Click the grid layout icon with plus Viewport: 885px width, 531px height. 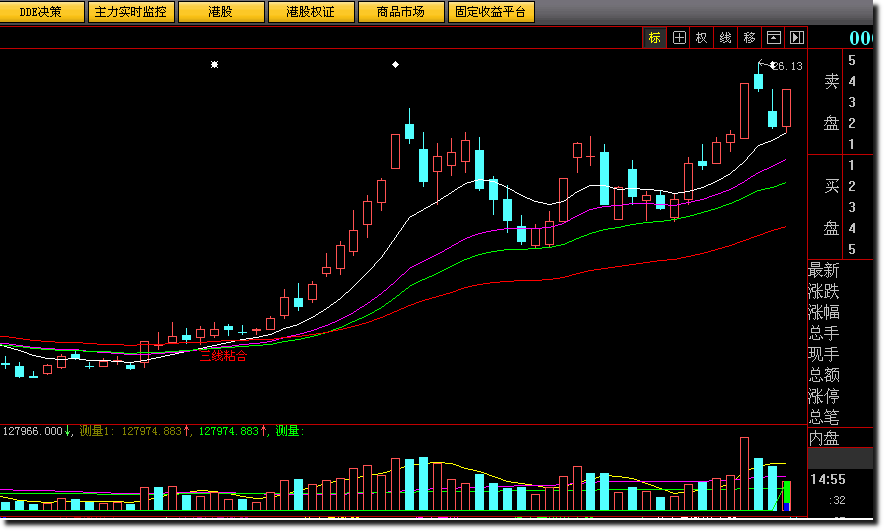(679, 38)
